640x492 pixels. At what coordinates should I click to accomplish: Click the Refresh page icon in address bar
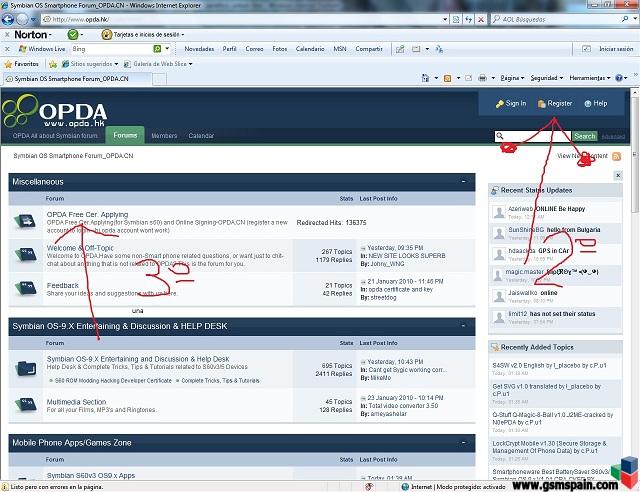(x=468, y=19)
